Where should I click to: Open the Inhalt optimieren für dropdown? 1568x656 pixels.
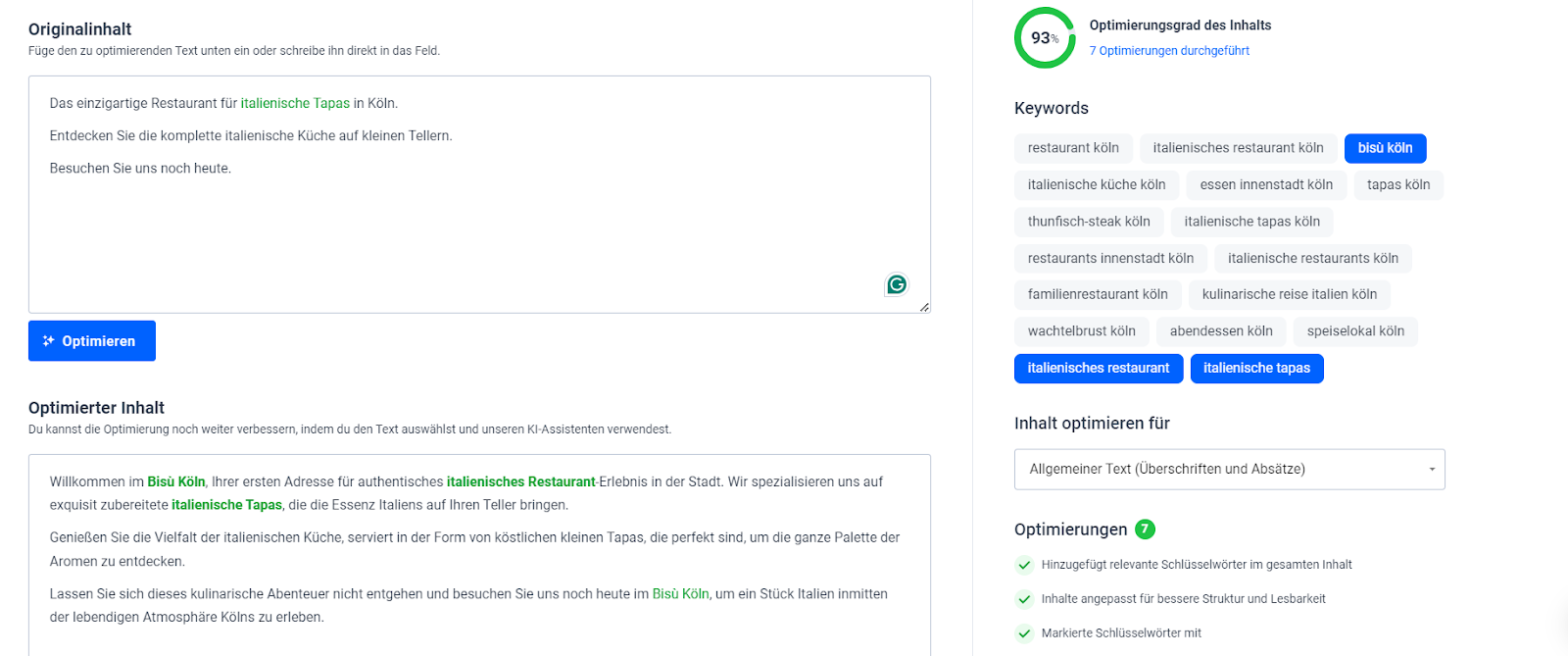point(1229,470)
